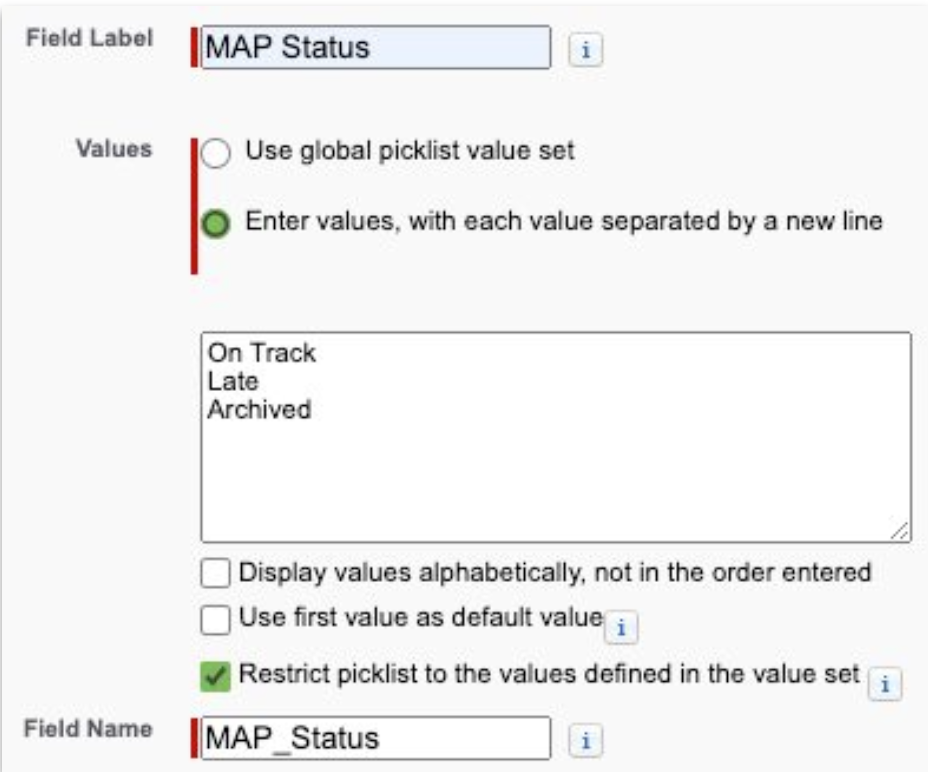Enable 'Display values alphabetically' checkbox
The width and height of the screenshot is (928, 772).
click(x=215, y=573)
